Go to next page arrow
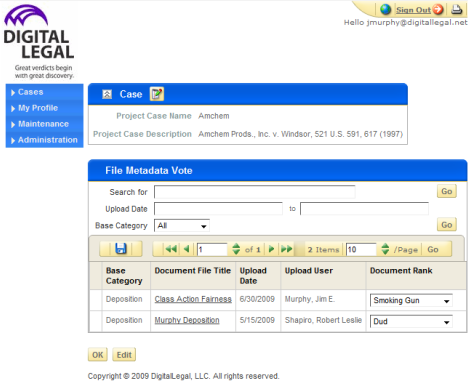The width and height of the screenshot is (468, 384). point(271,249)
